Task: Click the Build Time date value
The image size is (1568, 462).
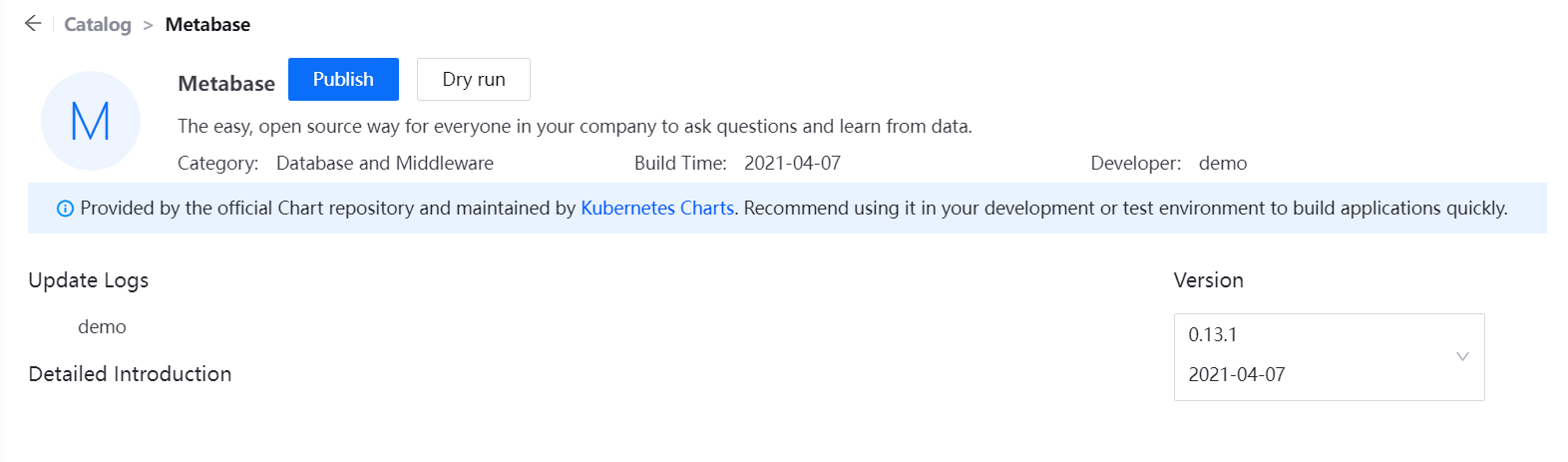Action: (793, 164)
